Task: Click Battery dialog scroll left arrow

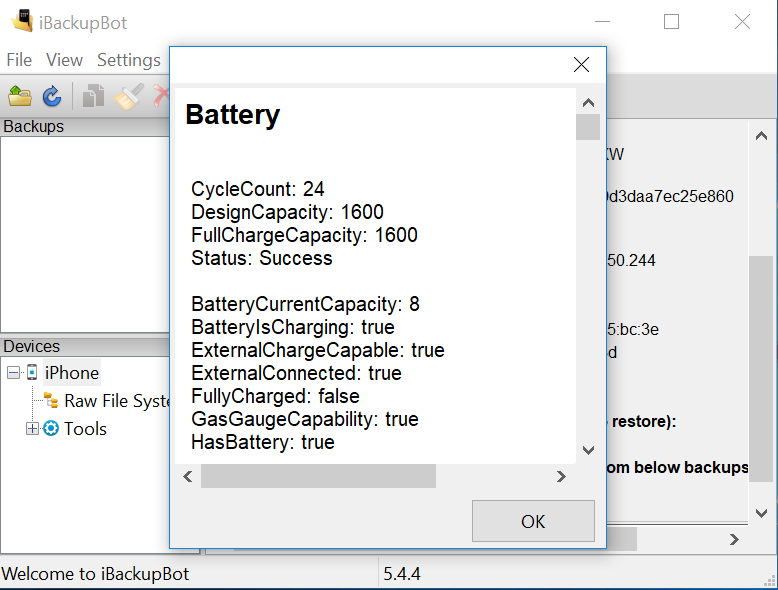Action: (x=188, y=476)
